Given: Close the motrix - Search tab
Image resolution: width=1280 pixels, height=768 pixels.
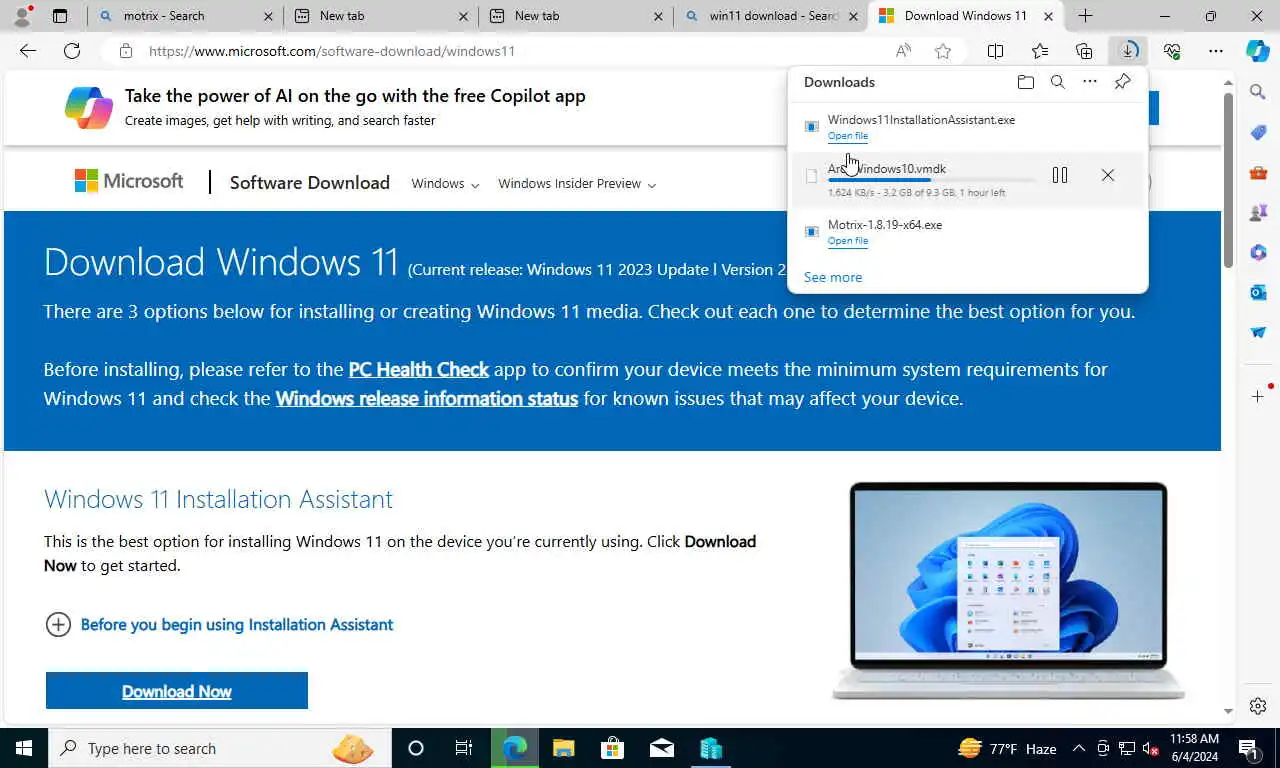Looking at the screenshot, I should (268, 16).
